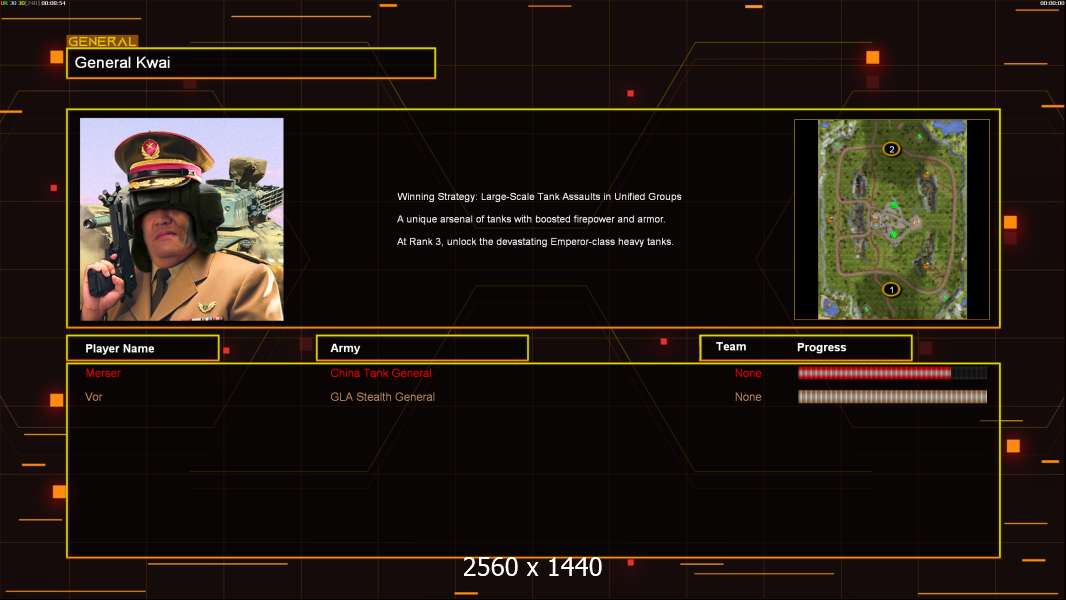The width and height of the screenshot is (1066, 600).
Task: Click Merser's team value None
Action: 748,373
